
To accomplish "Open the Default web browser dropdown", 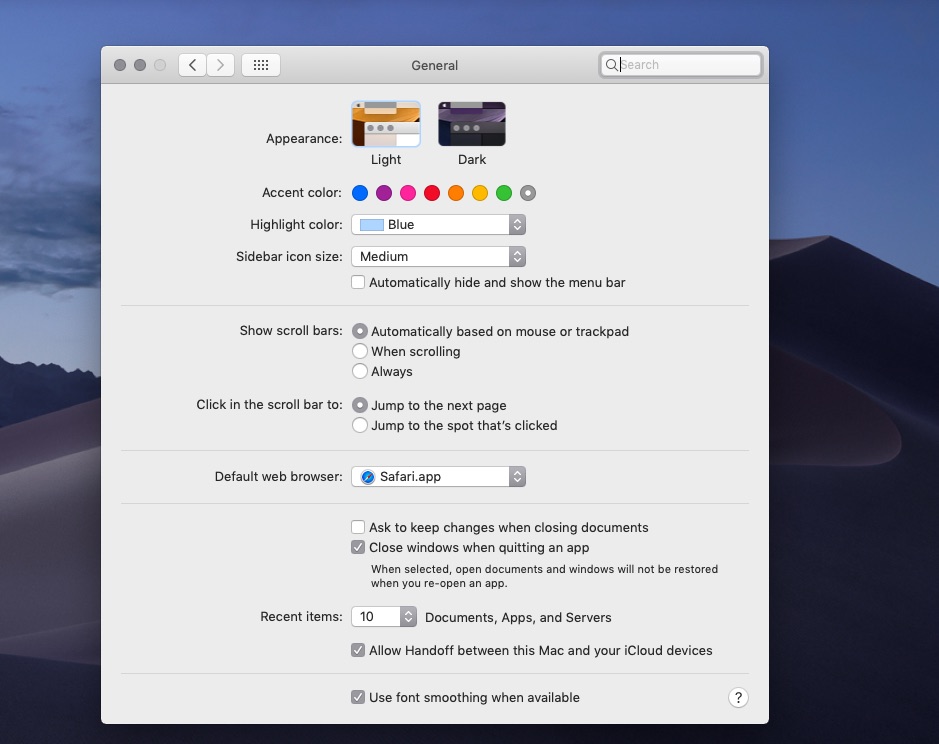I will (x=438, y=477).
